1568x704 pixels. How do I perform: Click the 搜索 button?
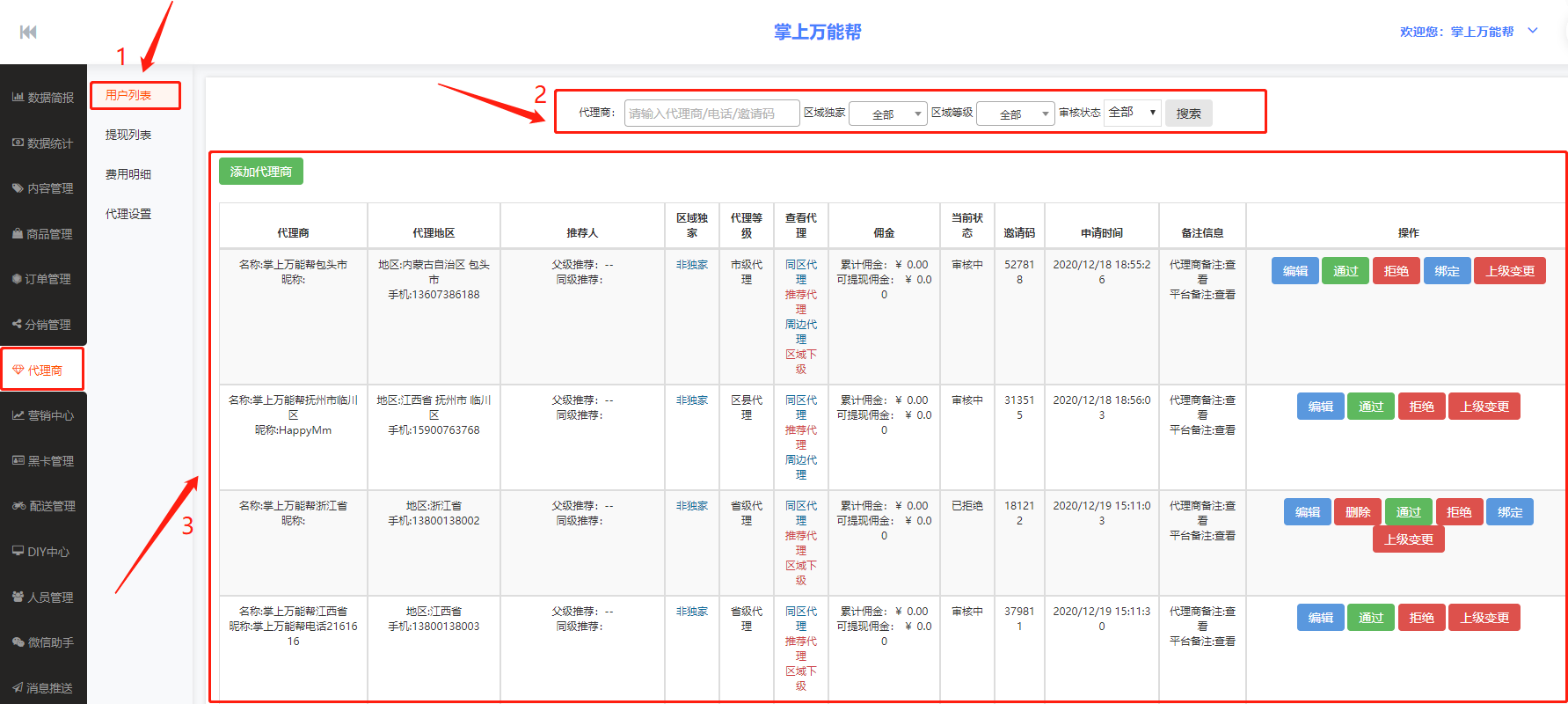pos(1188,114)
